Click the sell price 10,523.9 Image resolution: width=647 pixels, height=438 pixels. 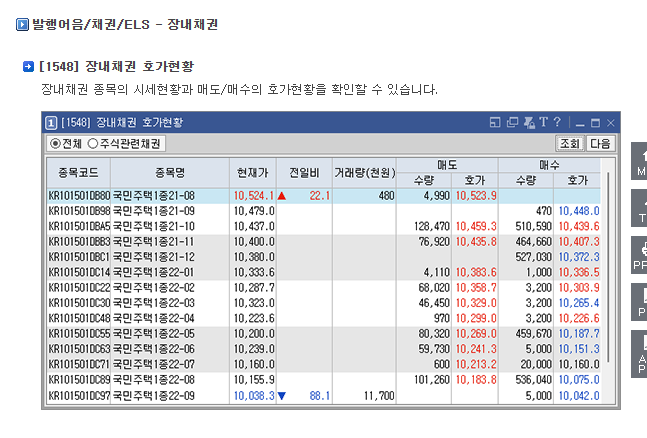pos(476,196)
